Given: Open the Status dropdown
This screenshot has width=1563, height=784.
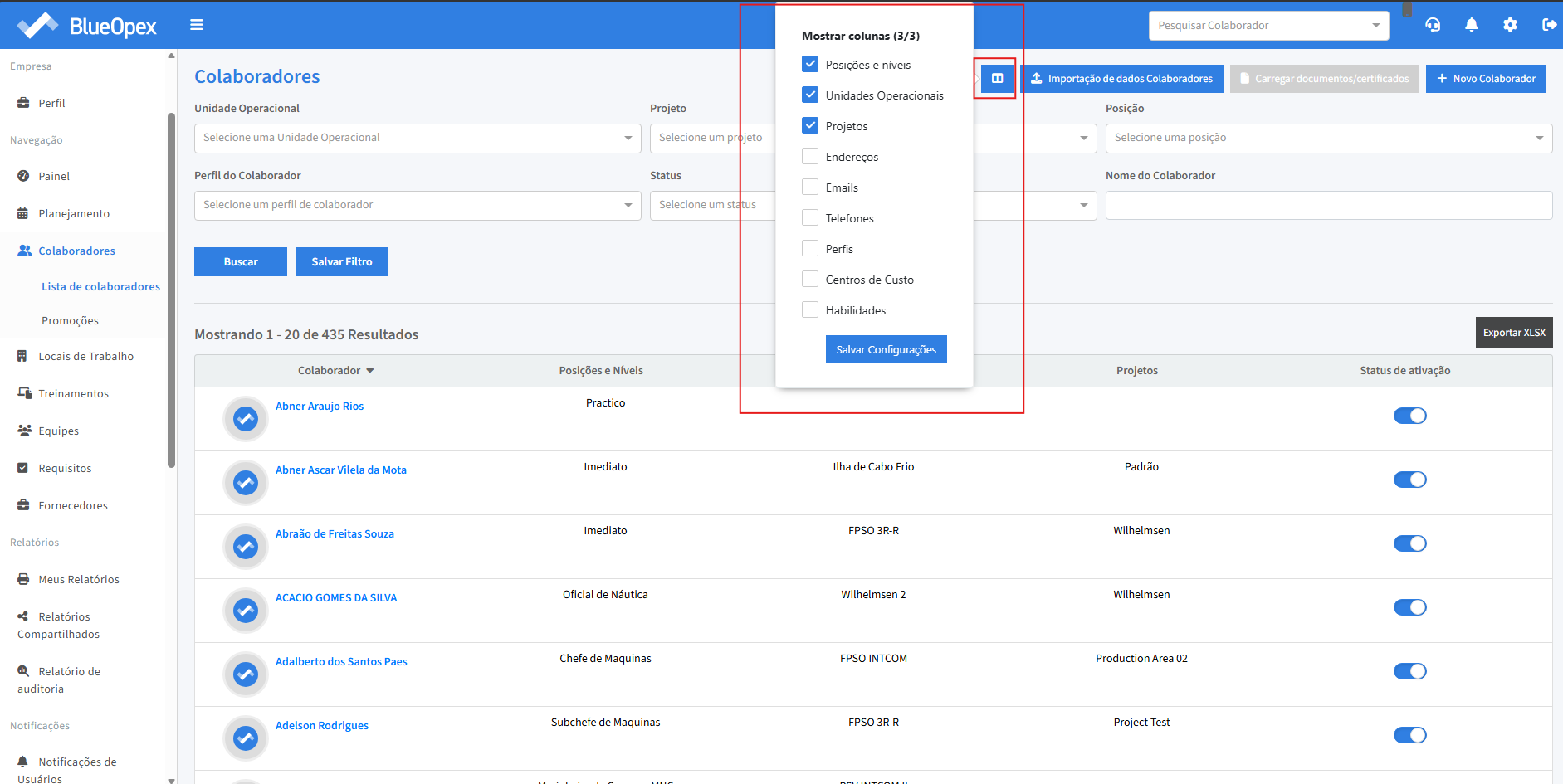Looking at the screenshot, I should [x=873, y=205].
